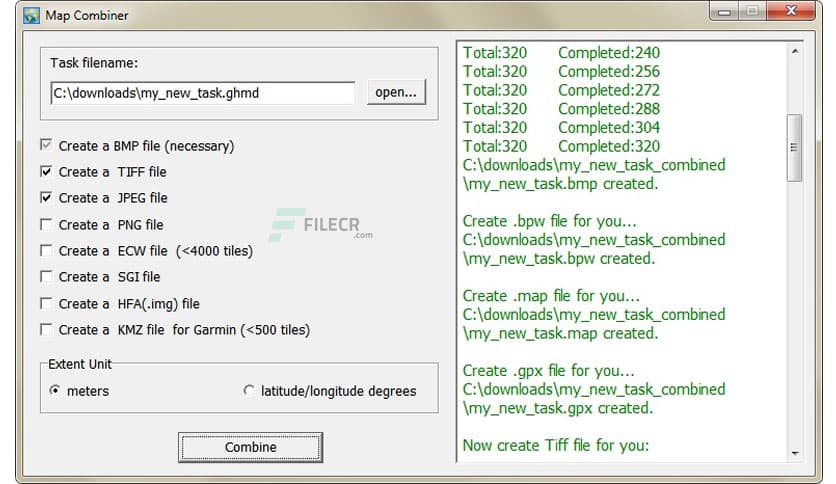Enable Create a HFA(.img) file checkbox
This screenshot has width=836, height=484.
[46, 303]
